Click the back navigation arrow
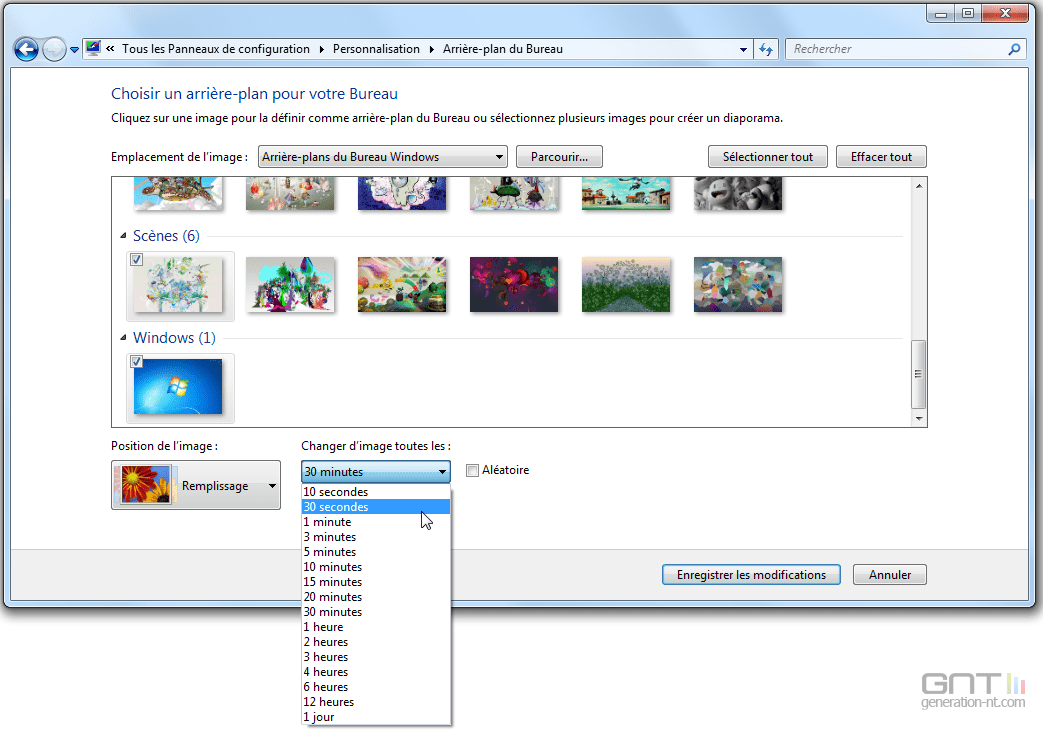Screen dimensions: 1043x731 click(x=25, y=48)
